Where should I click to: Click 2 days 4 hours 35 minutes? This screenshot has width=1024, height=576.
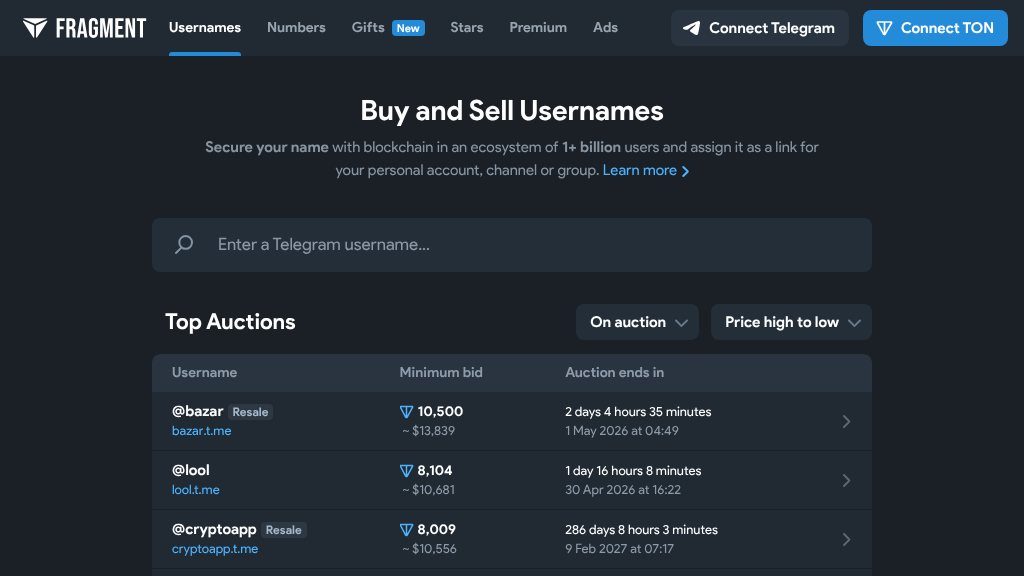(x=638, y=411)
